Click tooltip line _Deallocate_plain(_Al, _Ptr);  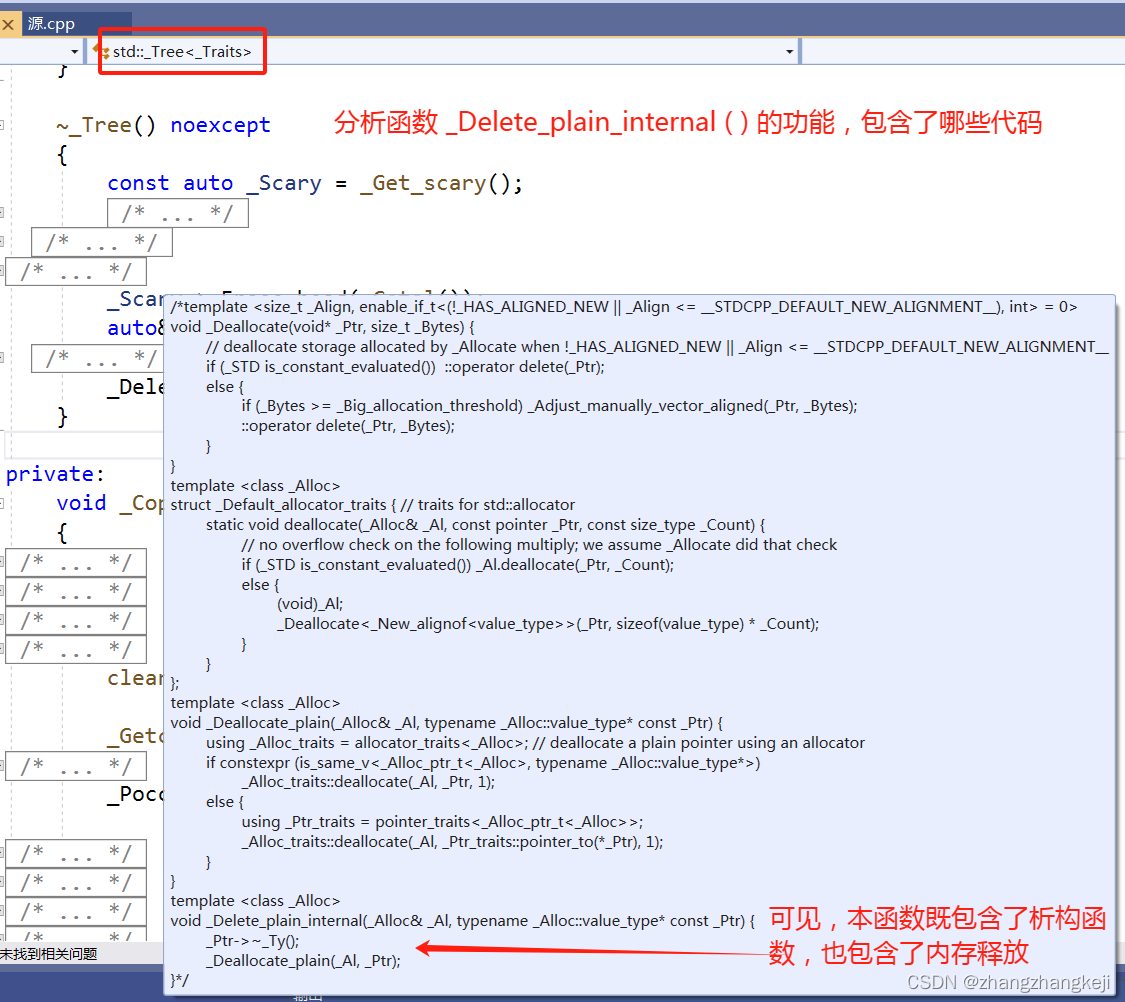(303, 961)
